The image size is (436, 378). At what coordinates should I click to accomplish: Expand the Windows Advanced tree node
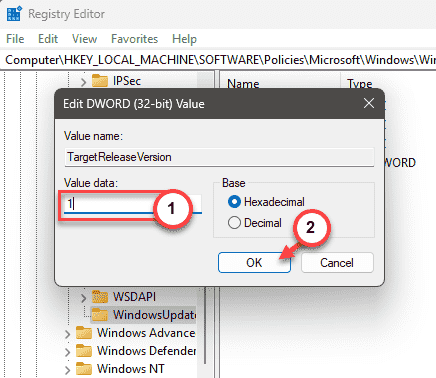[67, 333]
